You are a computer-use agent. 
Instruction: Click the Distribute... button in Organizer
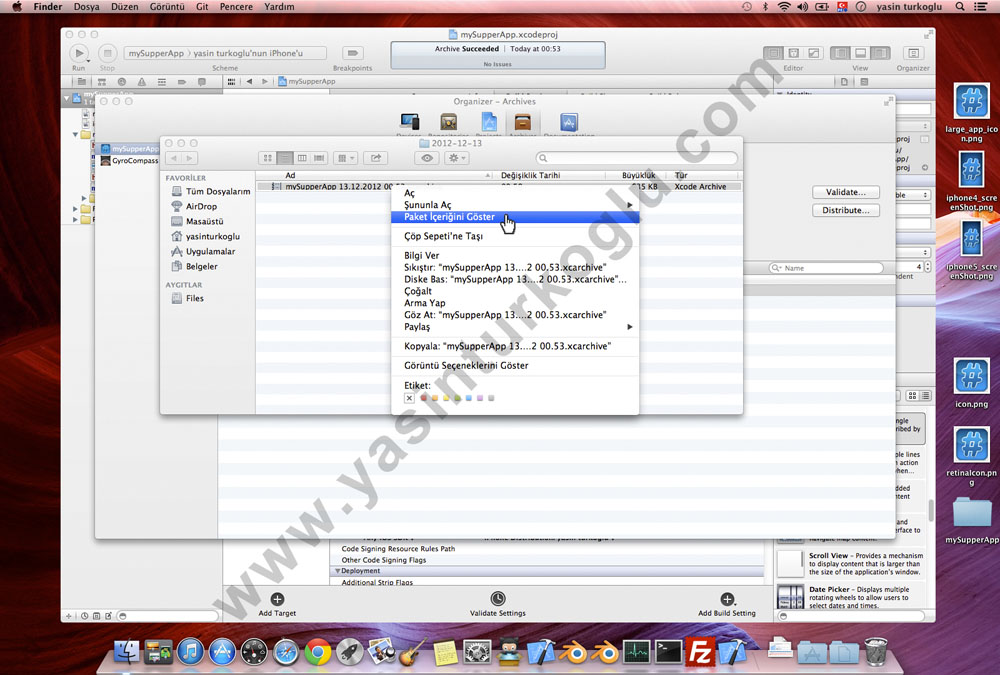coord(846,211)
